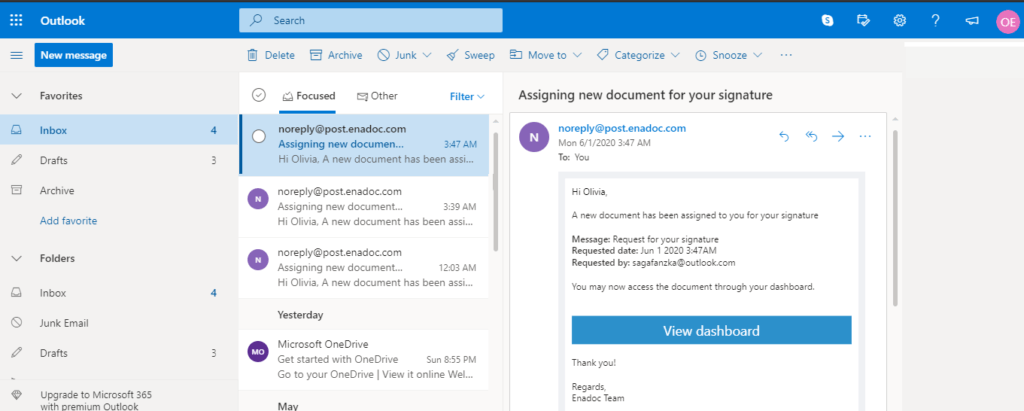Open the app launcher waffle icon
Viewport: 1024px width, 411px height.
coord(16,20)
